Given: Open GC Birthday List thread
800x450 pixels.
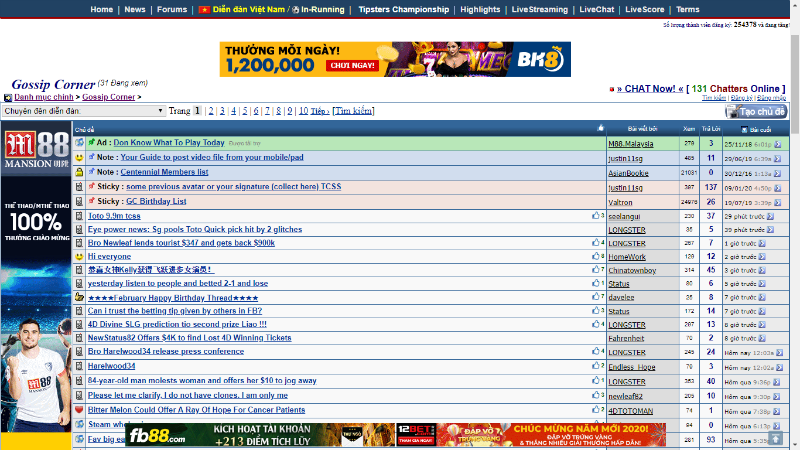Looking at the screenshot, I should click(156, 202).
